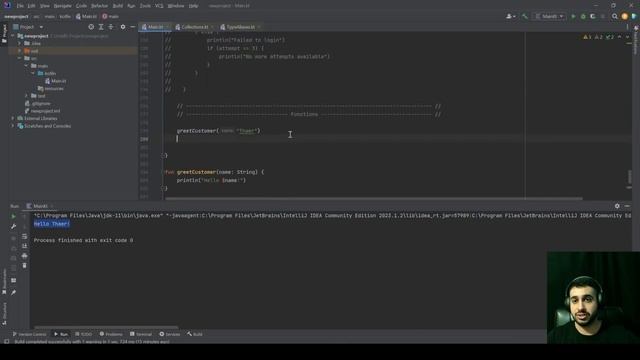640x360 pixels.
Task: Go to previous highlighted error arrow
Action: pos(620,37)
